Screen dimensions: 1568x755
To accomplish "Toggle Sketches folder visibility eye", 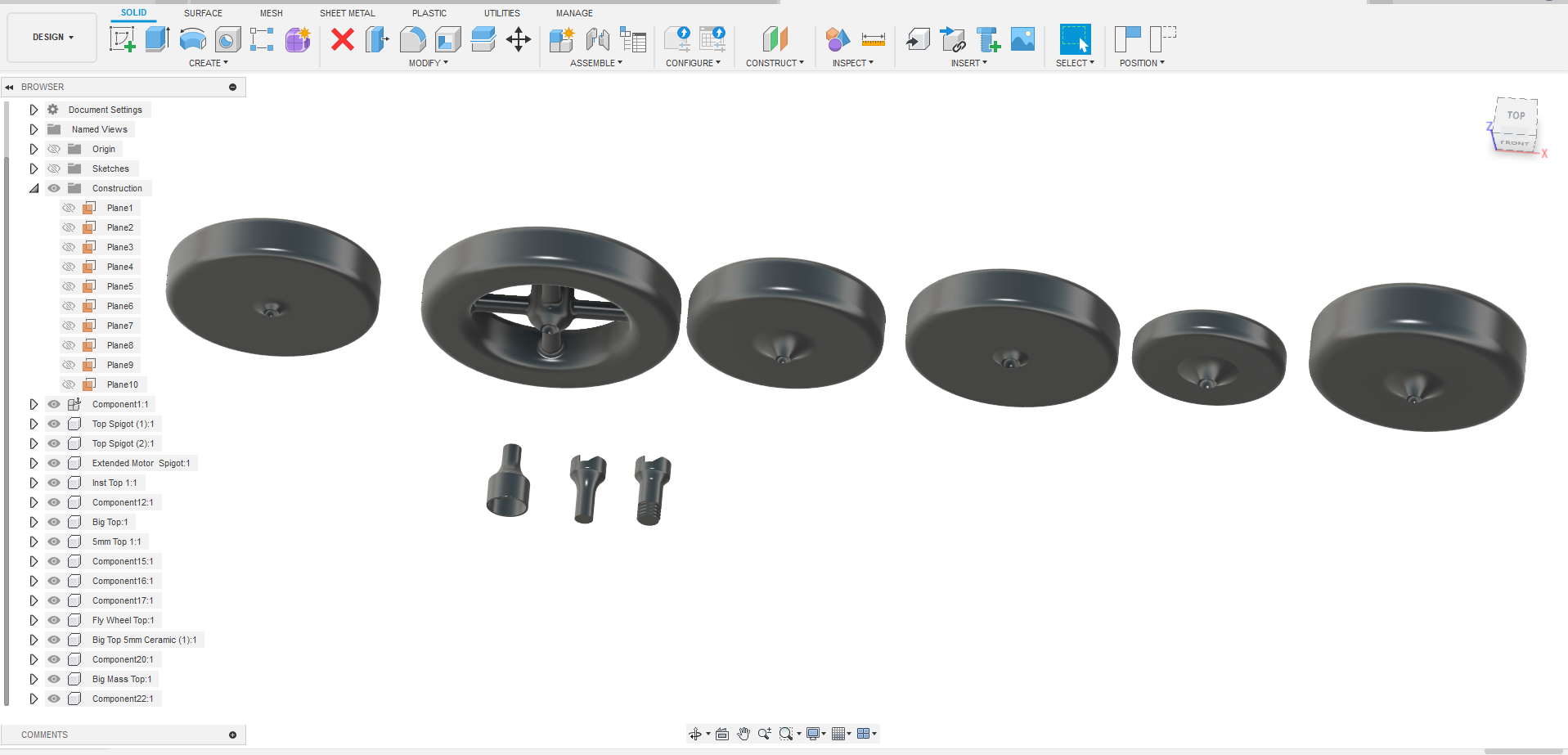I will tap(54, 169).
